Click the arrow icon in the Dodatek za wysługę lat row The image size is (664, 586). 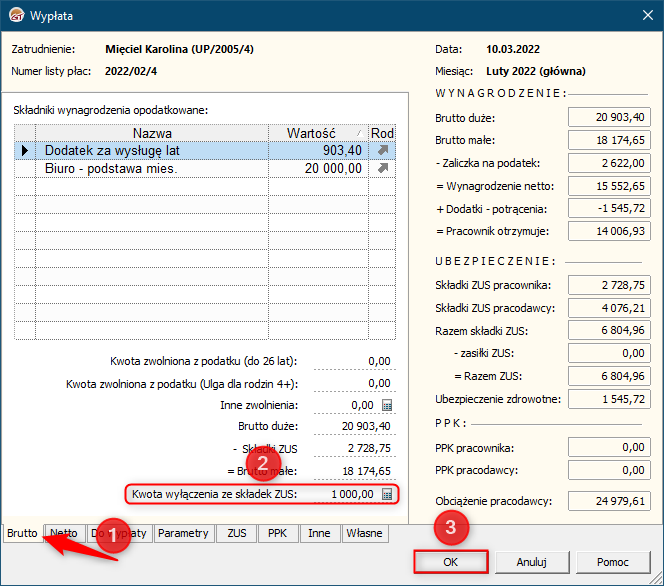382,150
